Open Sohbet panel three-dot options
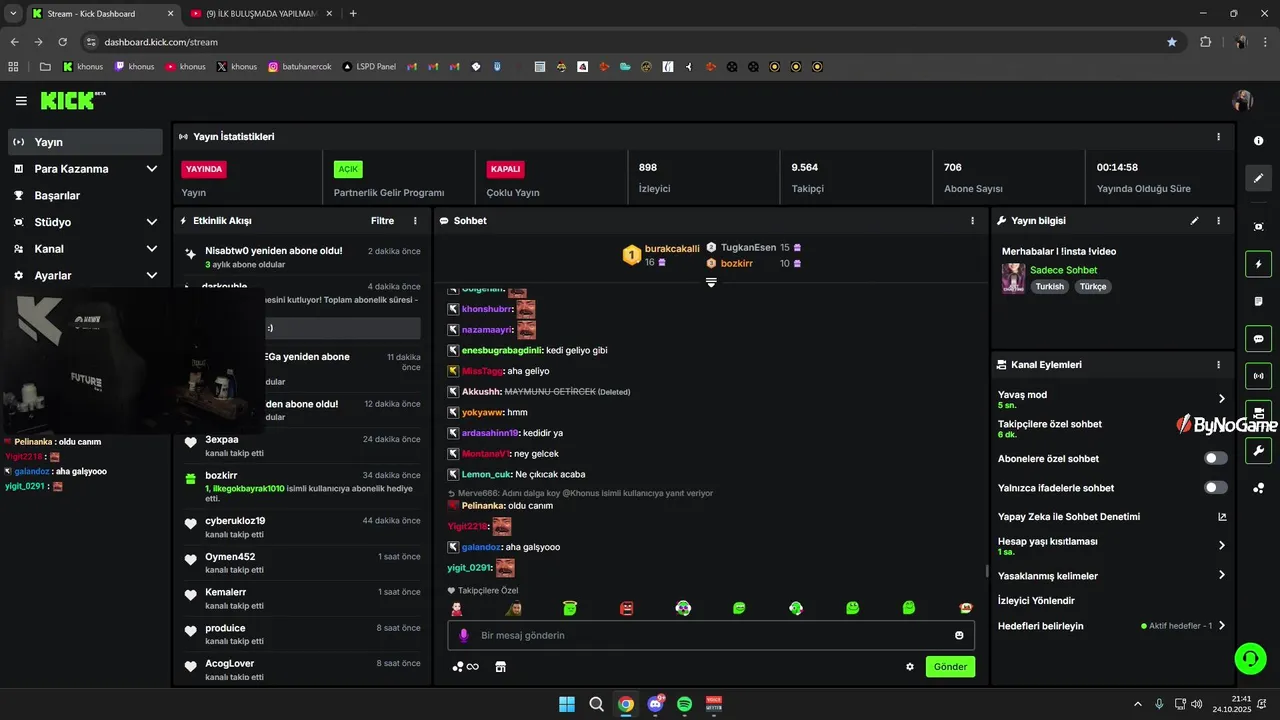This screenshot has width=1280, height=720. pyautogui.click(x=972, y=221)
